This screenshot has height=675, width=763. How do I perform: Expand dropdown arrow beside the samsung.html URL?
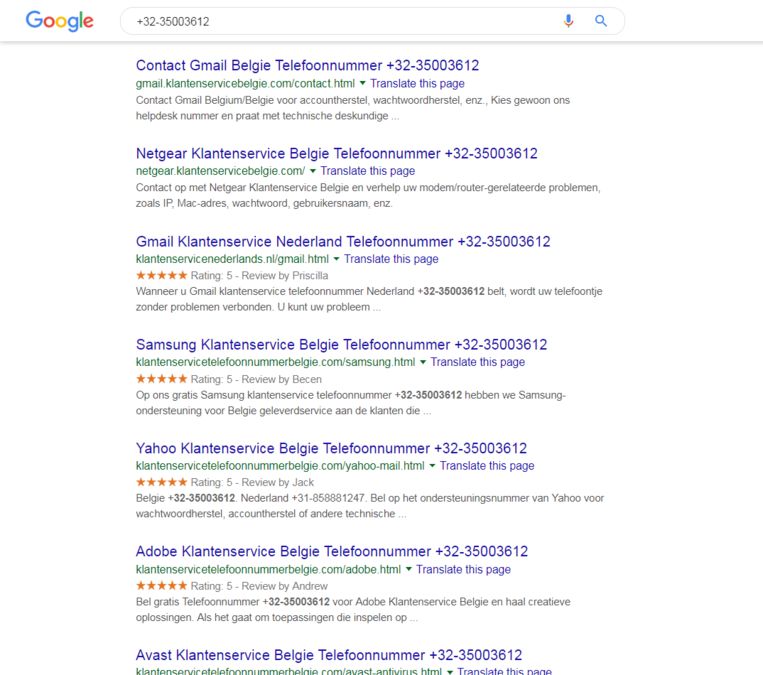click(x=423, y=363)
